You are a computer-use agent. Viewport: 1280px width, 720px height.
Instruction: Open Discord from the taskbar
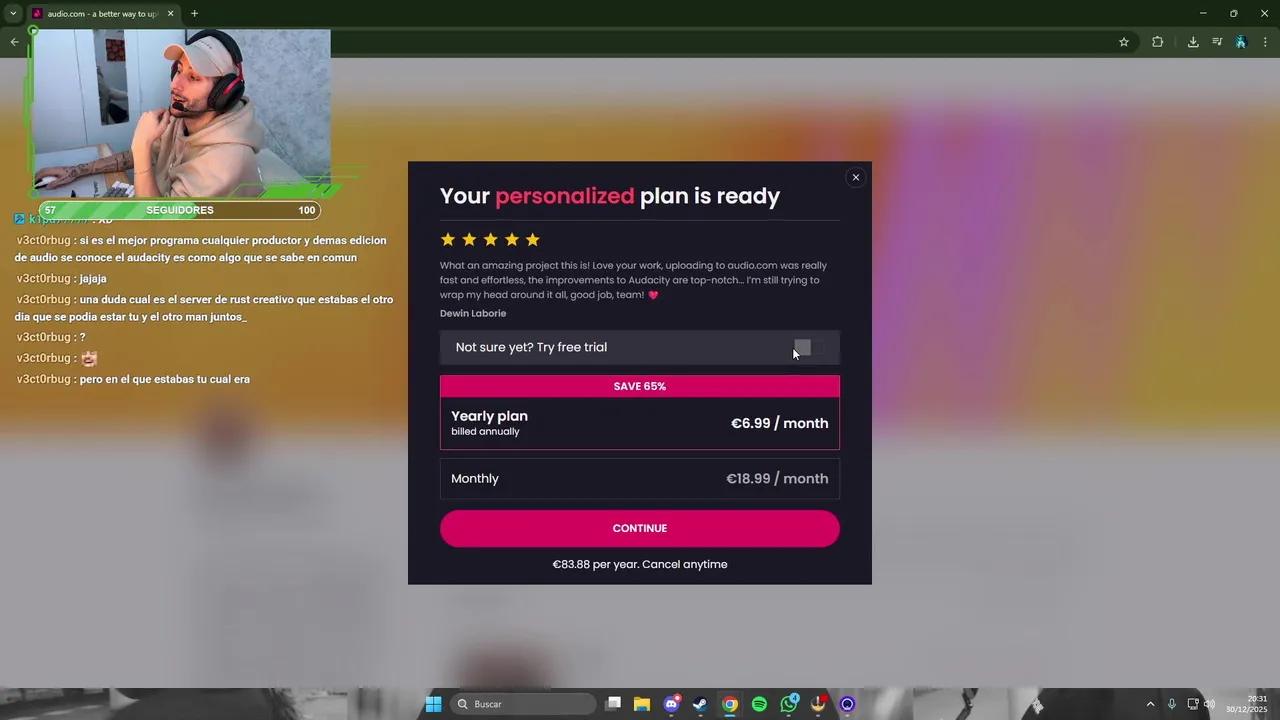(672, 704)
